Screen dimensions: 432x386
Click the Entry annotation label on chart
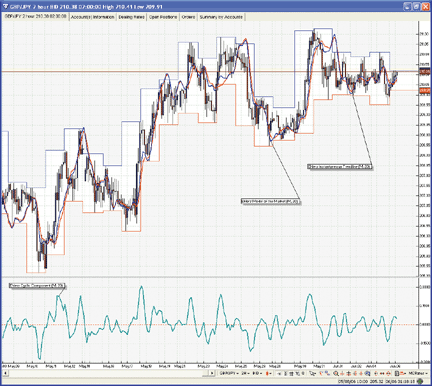pos(270,202)
